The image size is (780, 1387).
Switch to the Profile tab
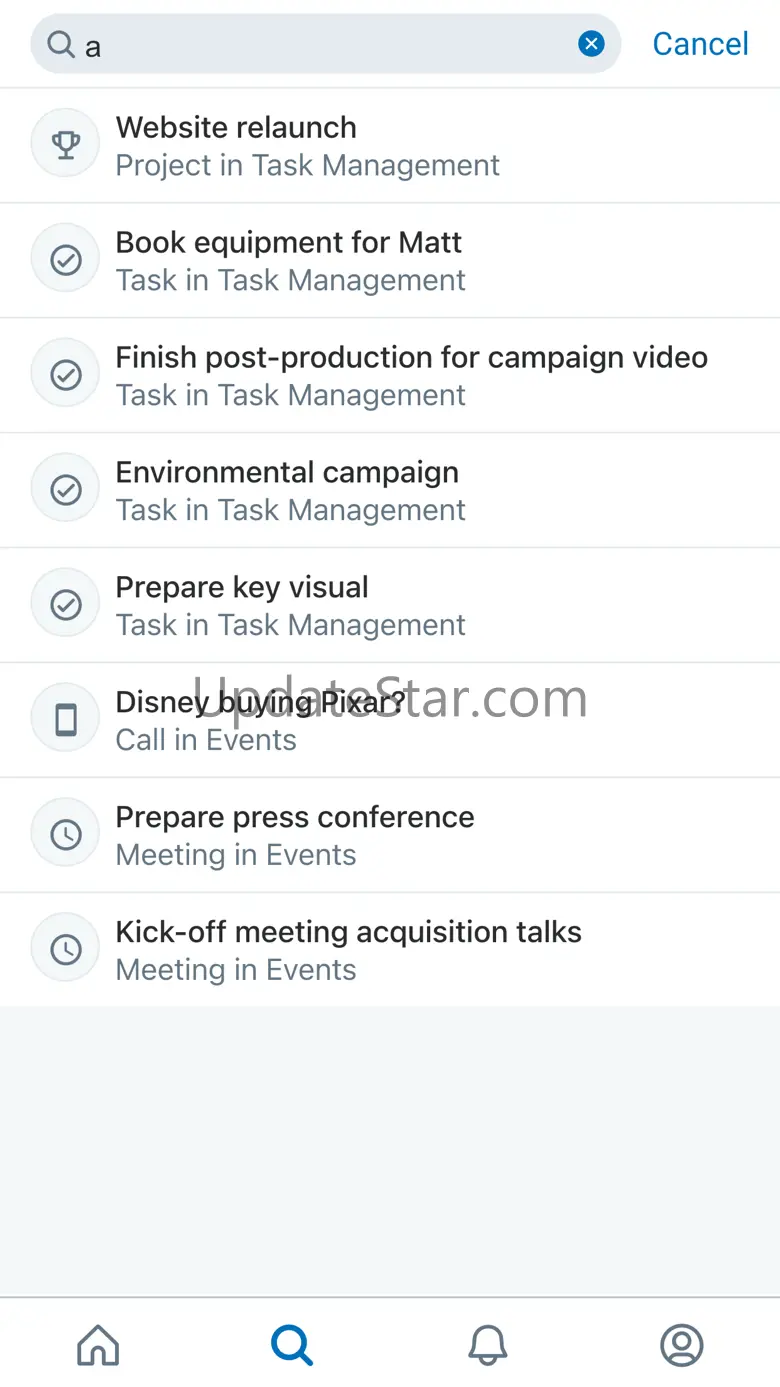(682, 1345)
